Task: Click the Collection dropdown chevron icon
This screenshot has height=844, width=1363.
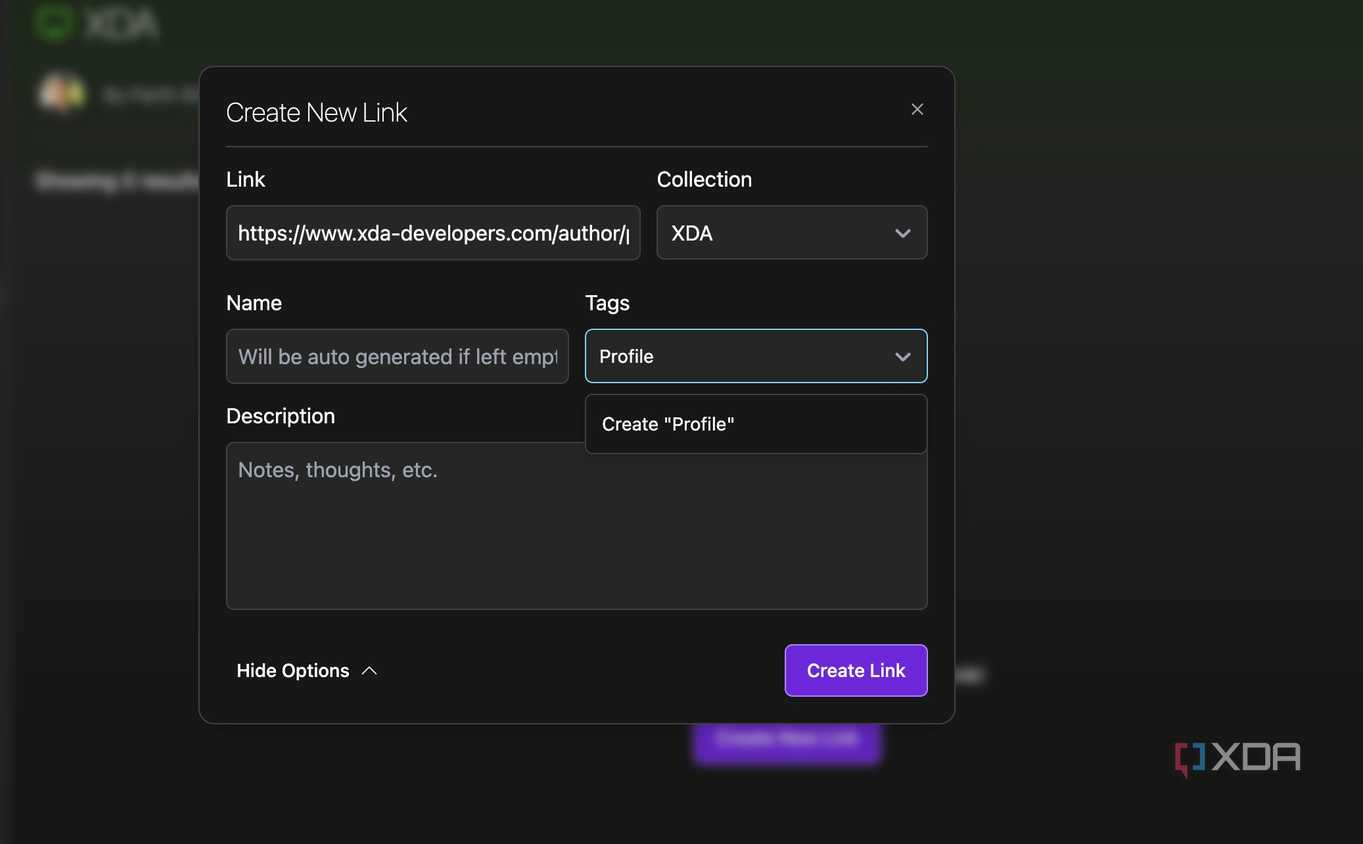Action: pyautogui.click(x=903, y=233)
